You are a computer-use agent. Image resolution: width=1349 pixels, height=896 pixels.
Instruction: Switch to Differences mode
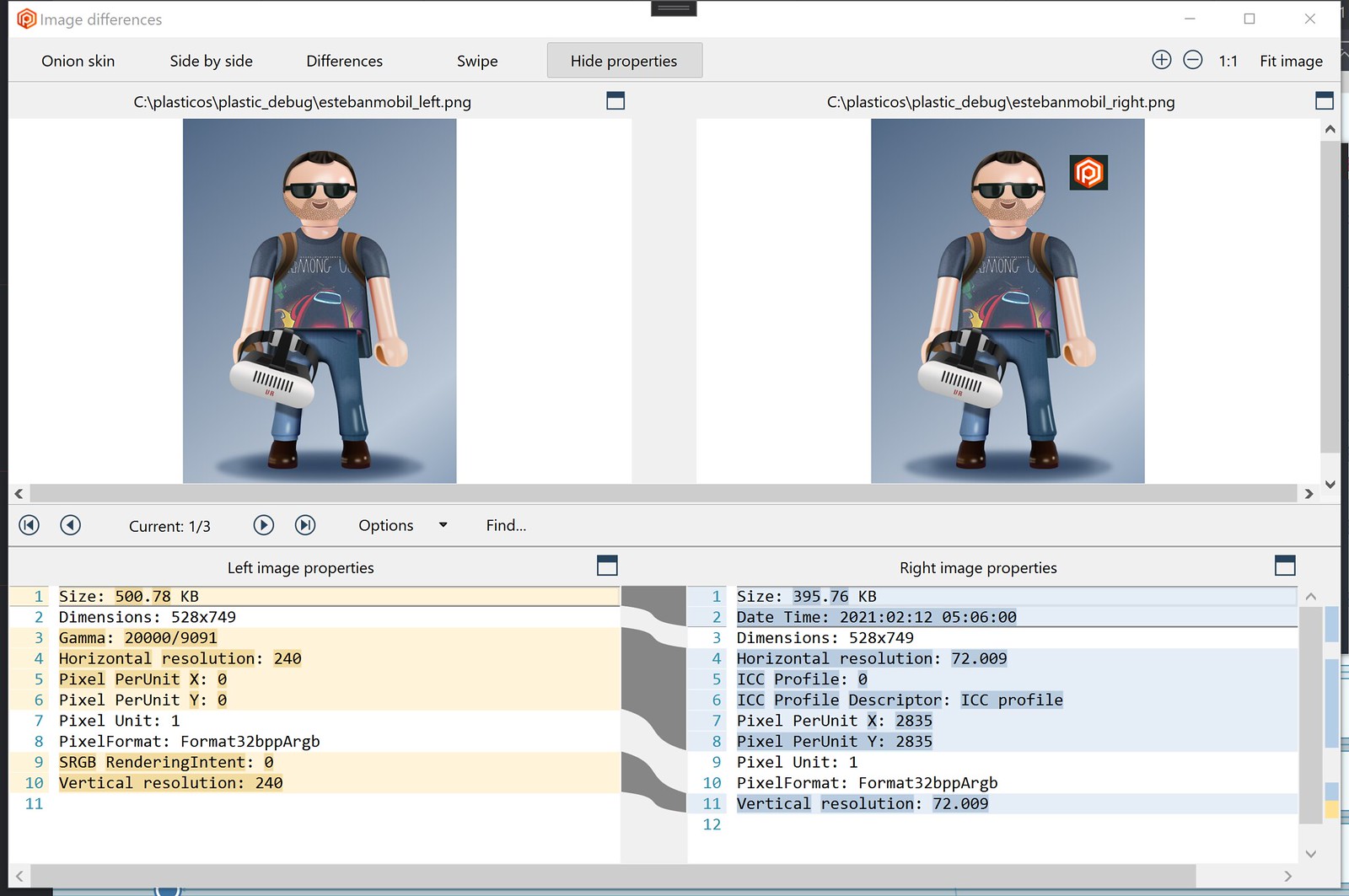click(343, 60)
